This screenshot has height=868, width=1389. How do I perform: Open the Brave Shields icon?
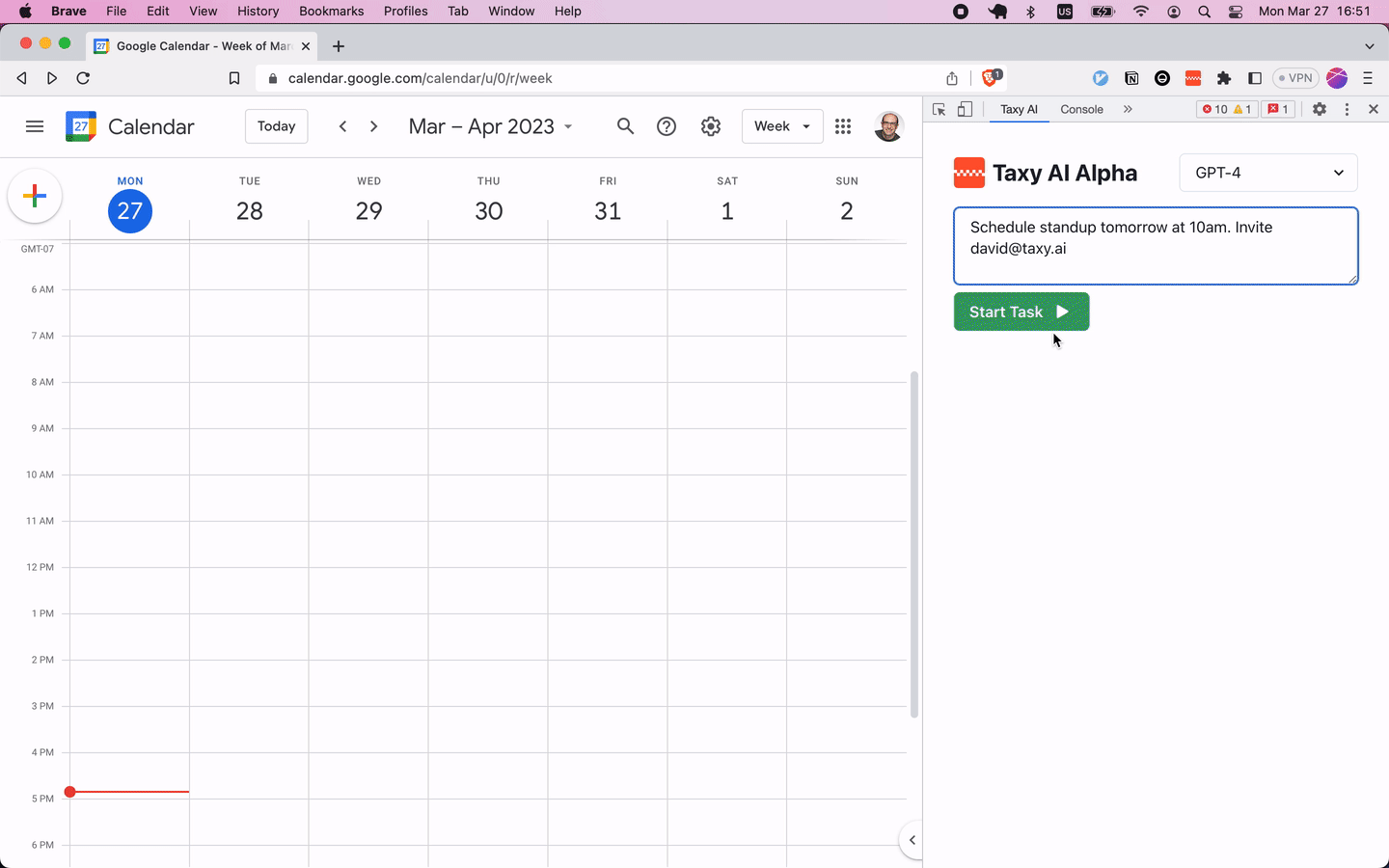coord(991,78)
